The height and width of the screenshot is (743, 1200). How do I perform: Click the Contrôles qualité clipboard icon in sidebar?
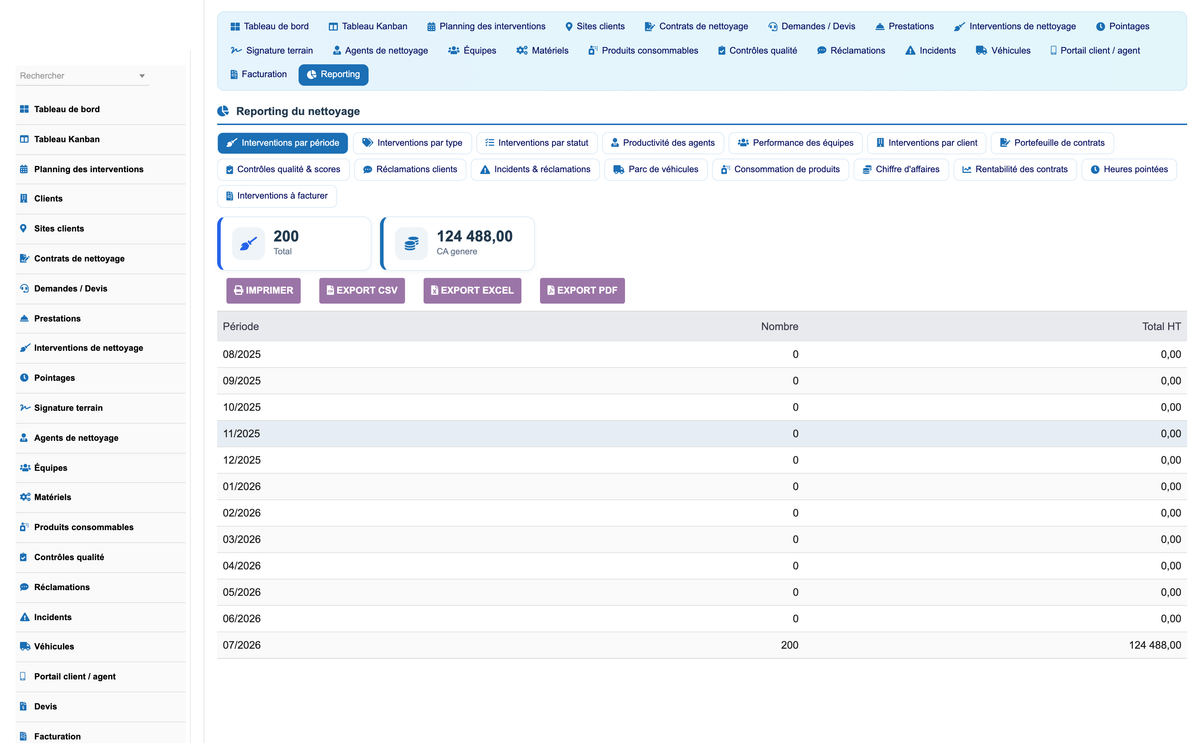24,557
